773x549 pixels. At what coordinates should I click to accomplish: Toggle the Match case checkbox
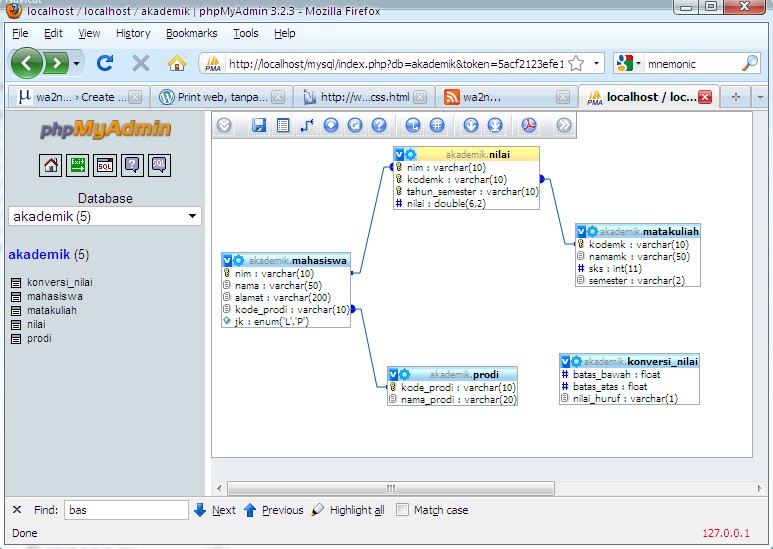click(402, 510)
